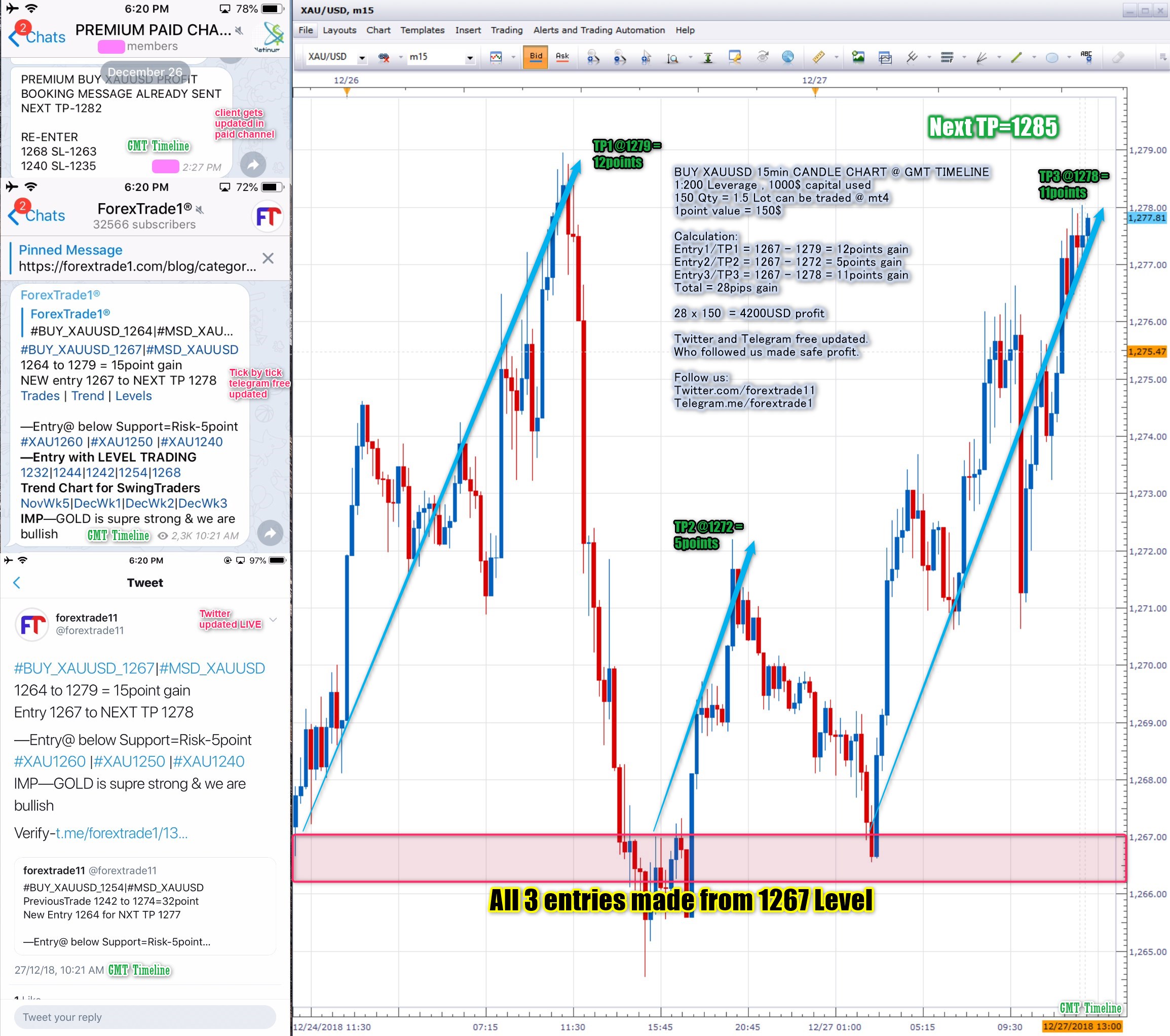The image size is (1170, 1036).
Task: Open the Chart menu
Action: coord(379,30)
